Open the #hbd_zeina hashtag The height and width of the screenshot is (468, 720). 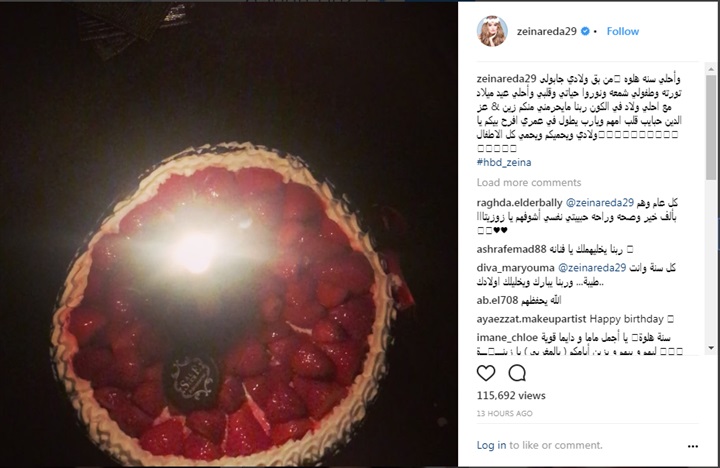[504, 162]
